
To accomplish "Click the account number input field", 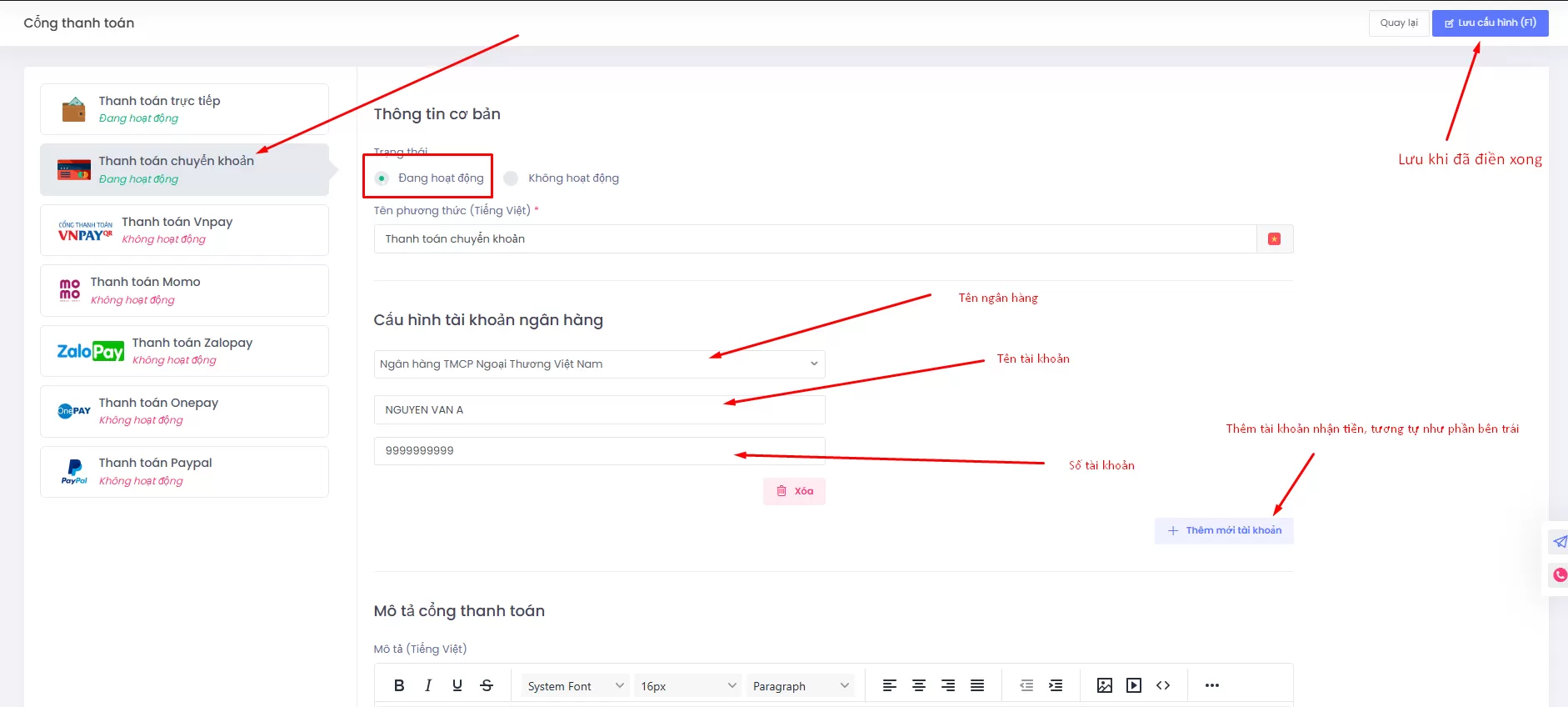I will click(x=599, y=451).
